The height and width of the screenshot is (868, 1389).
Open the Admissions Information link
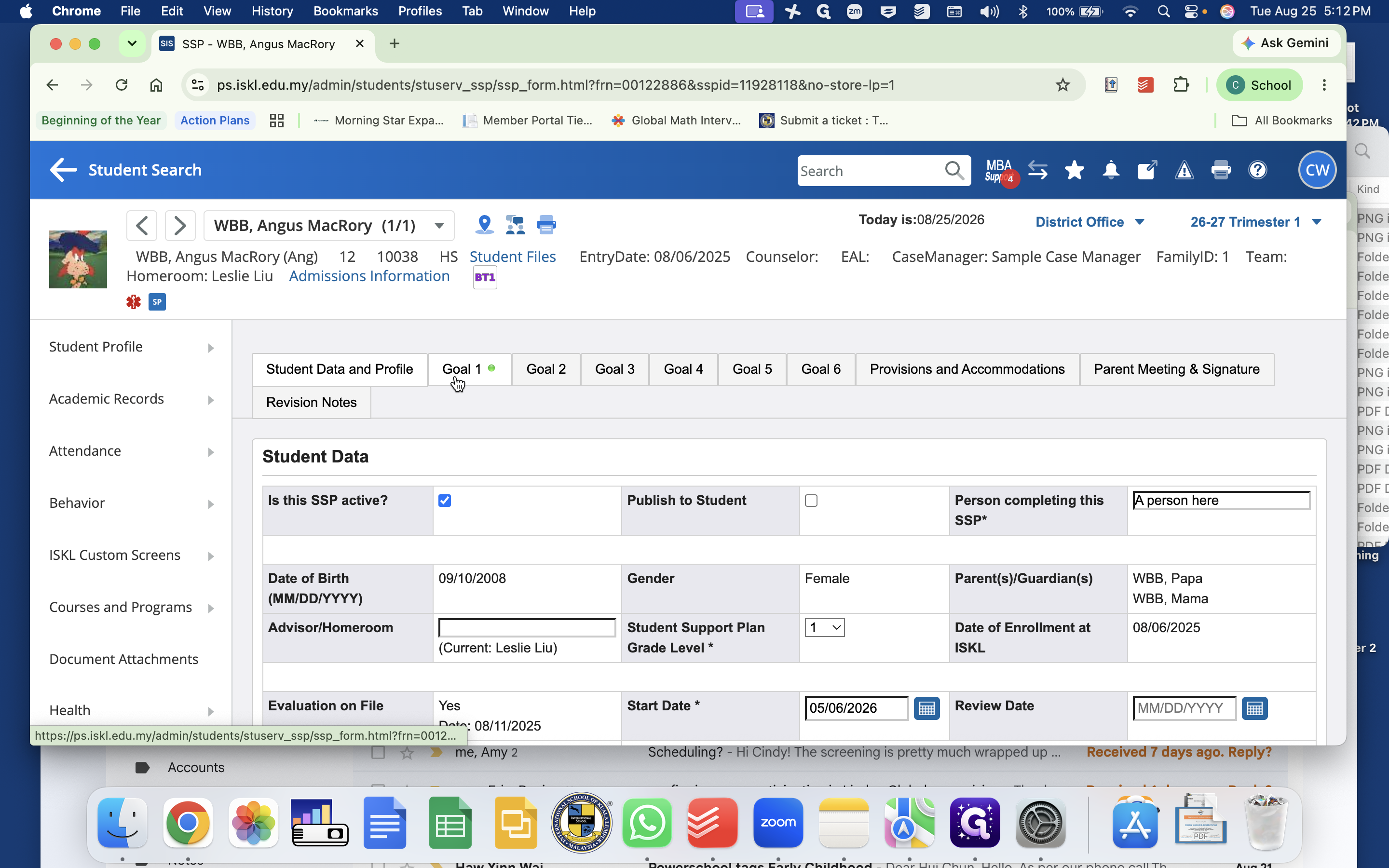tap(369, 276)
